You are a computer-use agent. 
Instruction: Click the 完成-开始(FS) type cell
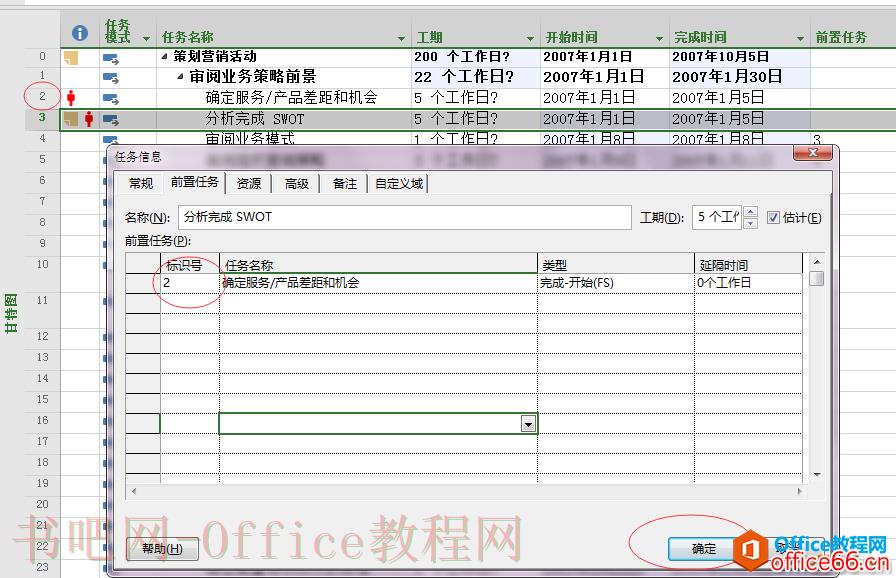[616, 283]
